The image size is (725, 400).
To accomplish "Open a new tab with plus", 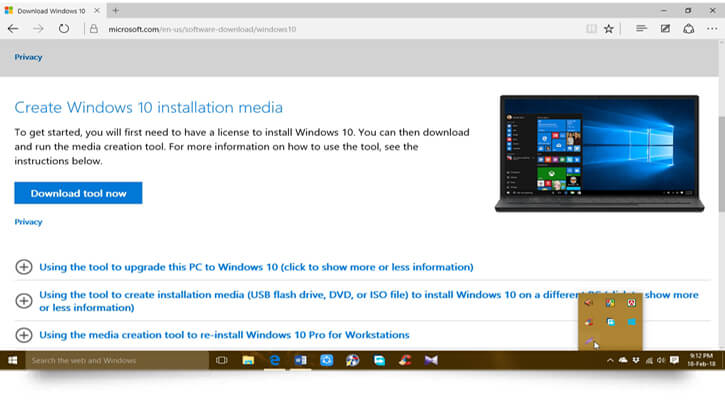I will click(116, 10).
